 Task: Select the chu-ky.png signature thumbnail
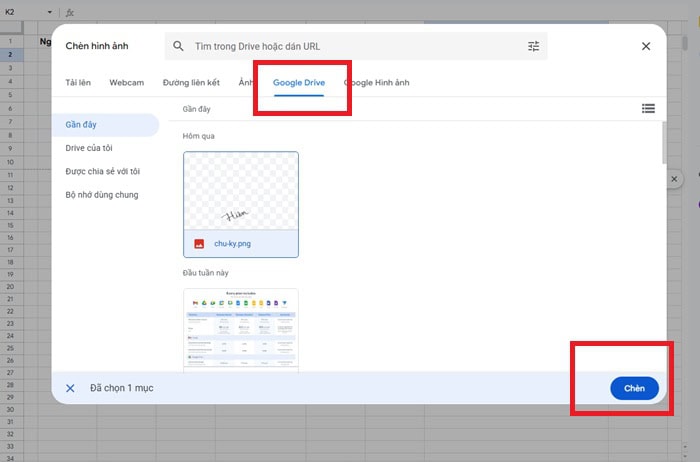[240, 190]
